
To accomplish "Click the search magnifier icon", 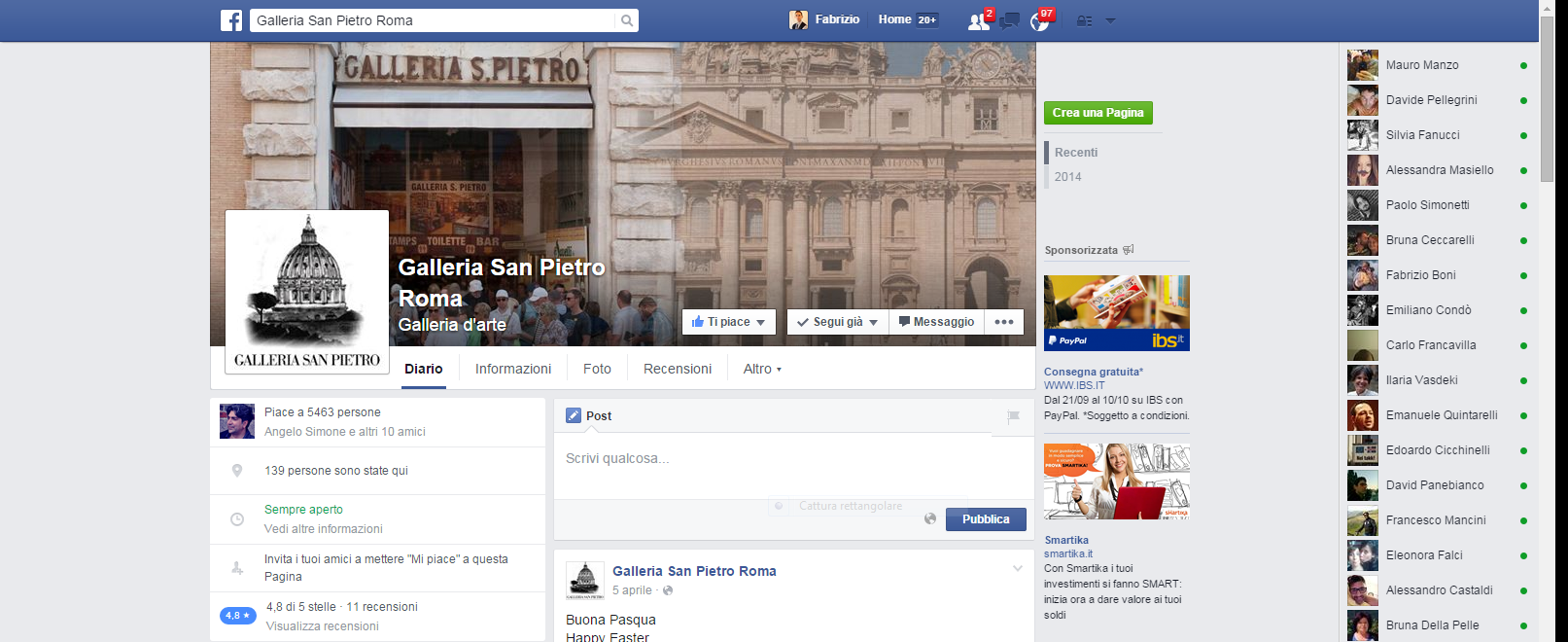I will [627, 20].
